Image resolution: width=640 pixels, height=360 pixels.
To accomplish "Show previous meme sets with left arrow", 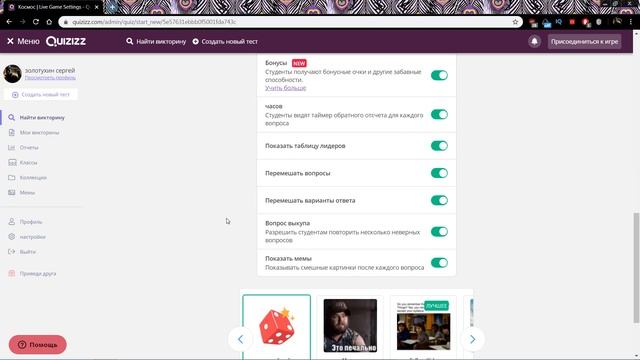I will click(240, 339).
